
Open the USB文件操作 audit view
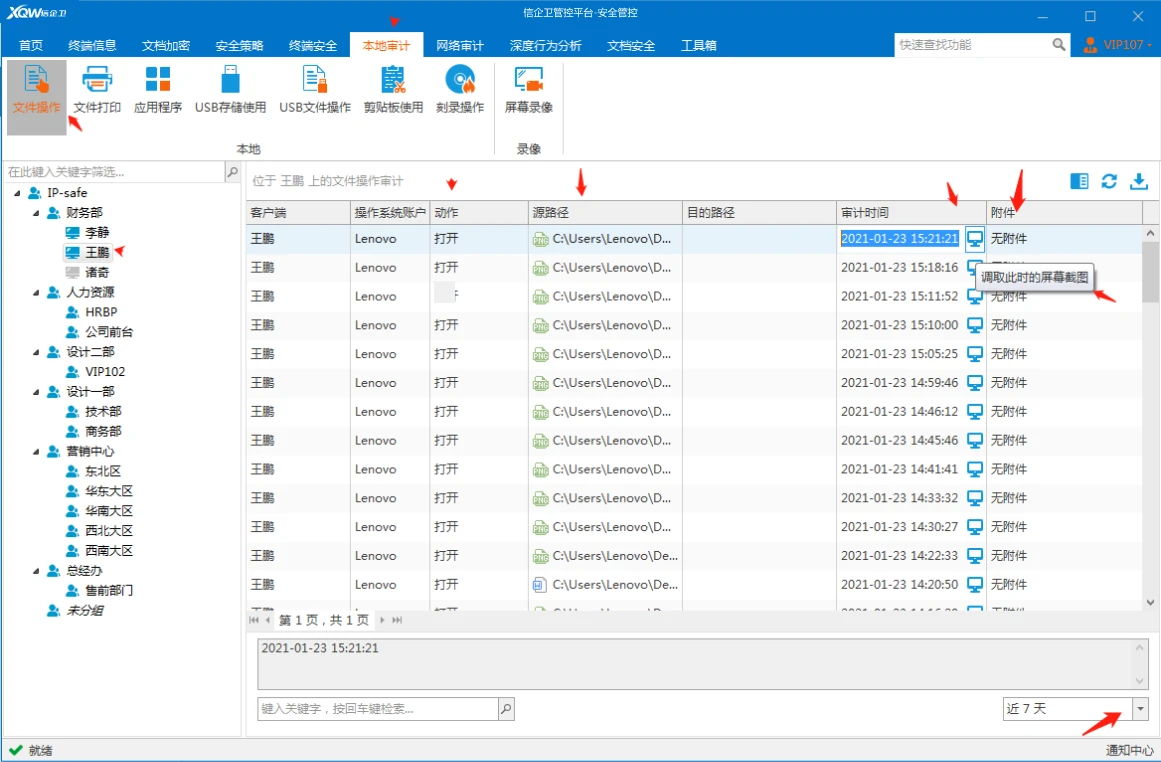pyautogui.click(x=315, y=90)
